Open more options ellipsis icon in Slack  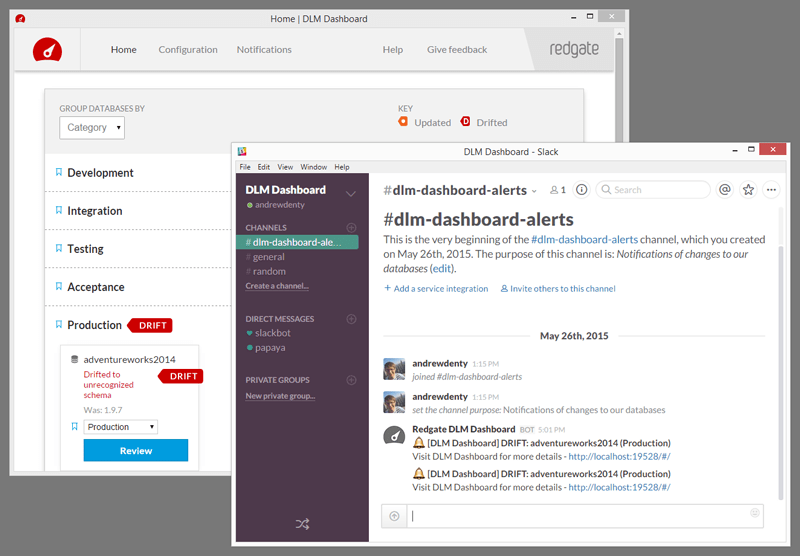coord(771,190)
